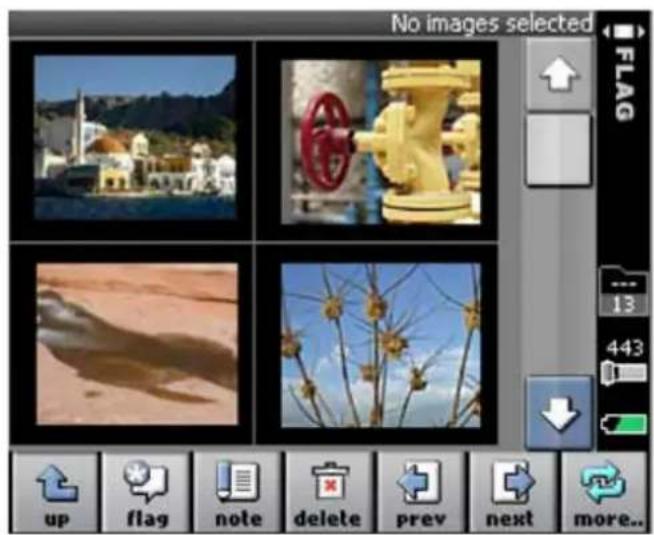Flag the selected image

(147, 493)
